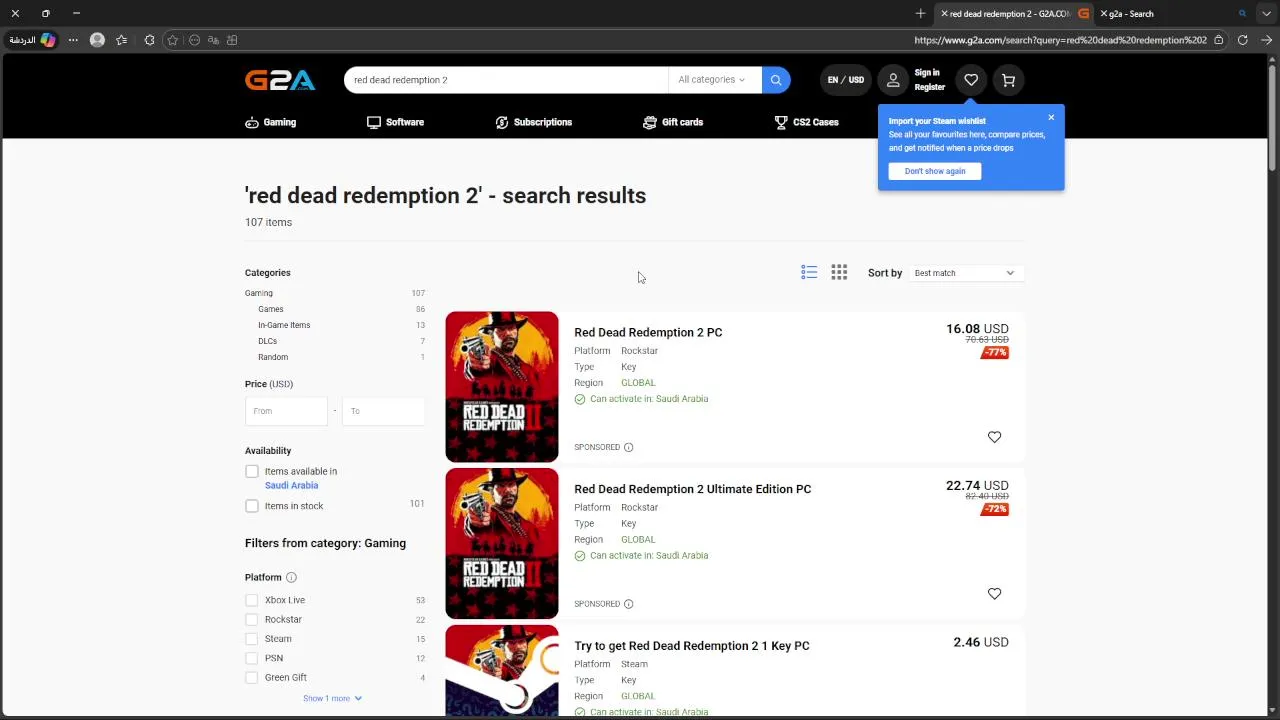Open tab actions chevron menu

(x=1266, y=14)
